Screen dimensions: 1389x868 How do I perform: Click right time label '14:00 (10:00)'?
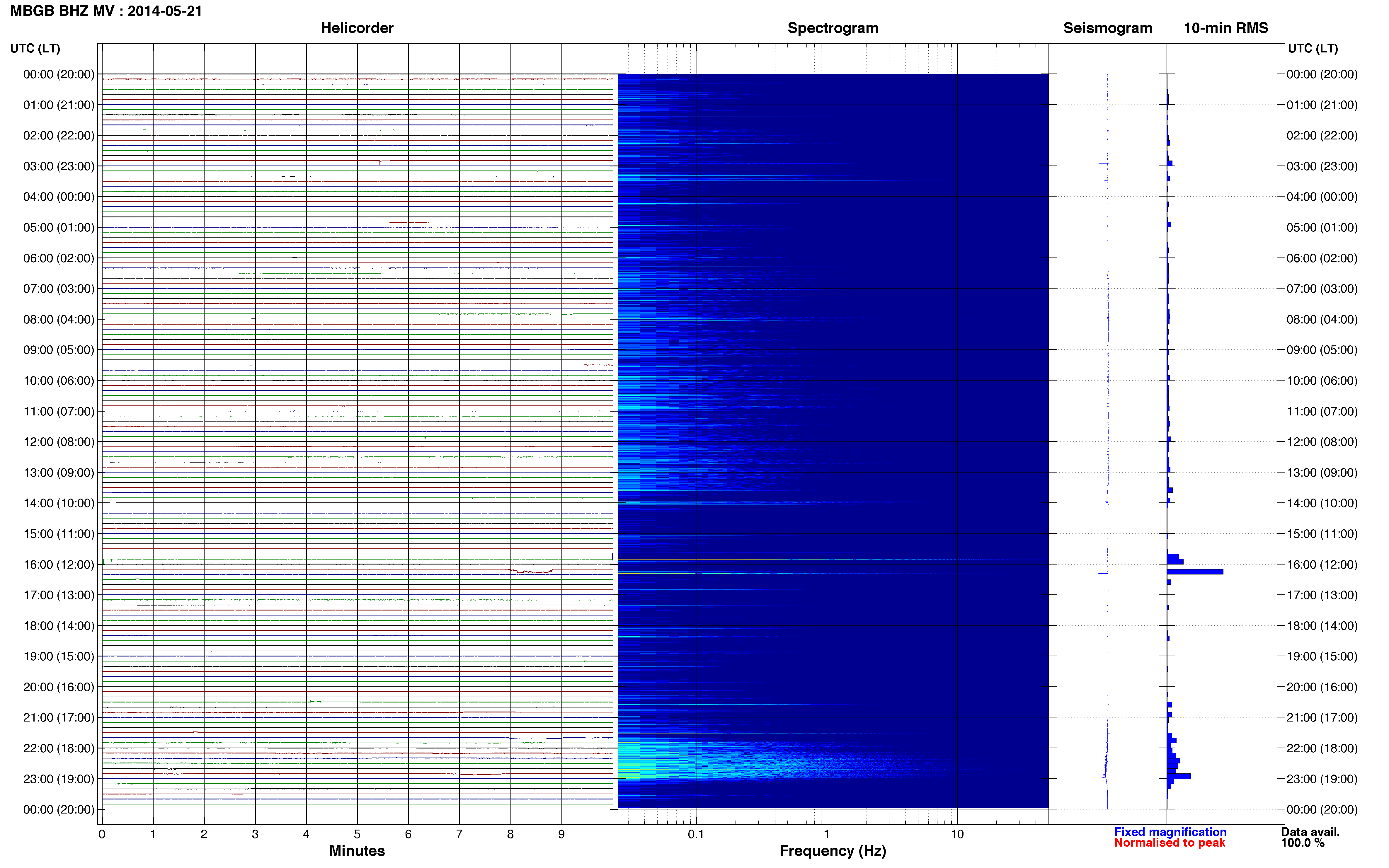pos(1322,503)
